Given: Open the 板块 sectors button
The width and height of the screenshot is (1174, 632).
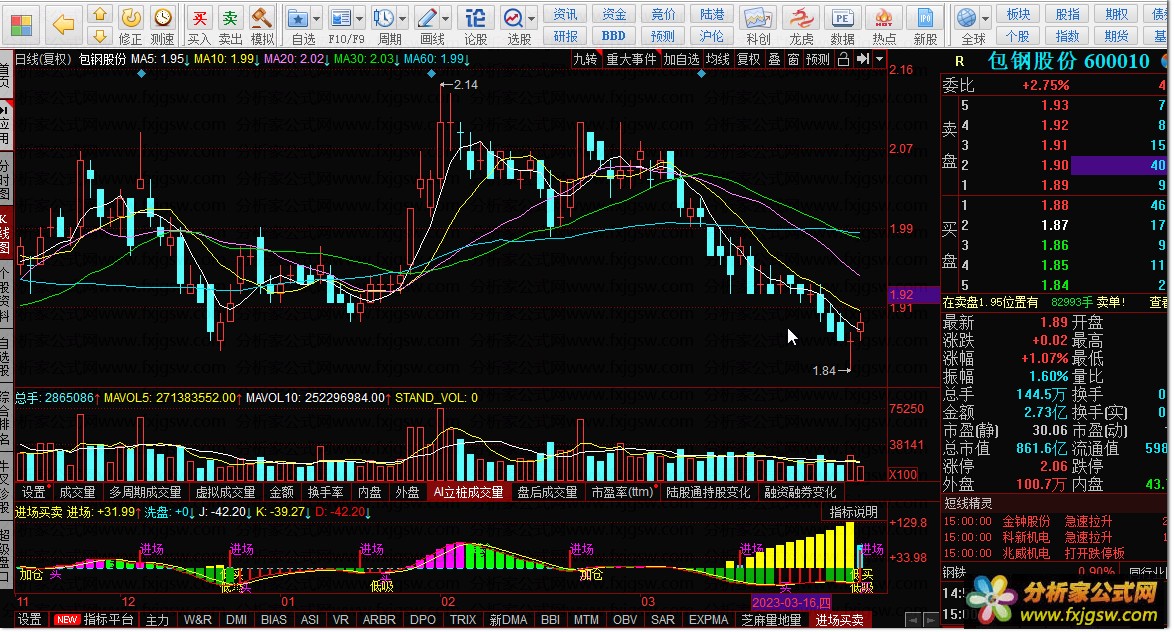Looking at the screenshot, I should coord(1018,14).
